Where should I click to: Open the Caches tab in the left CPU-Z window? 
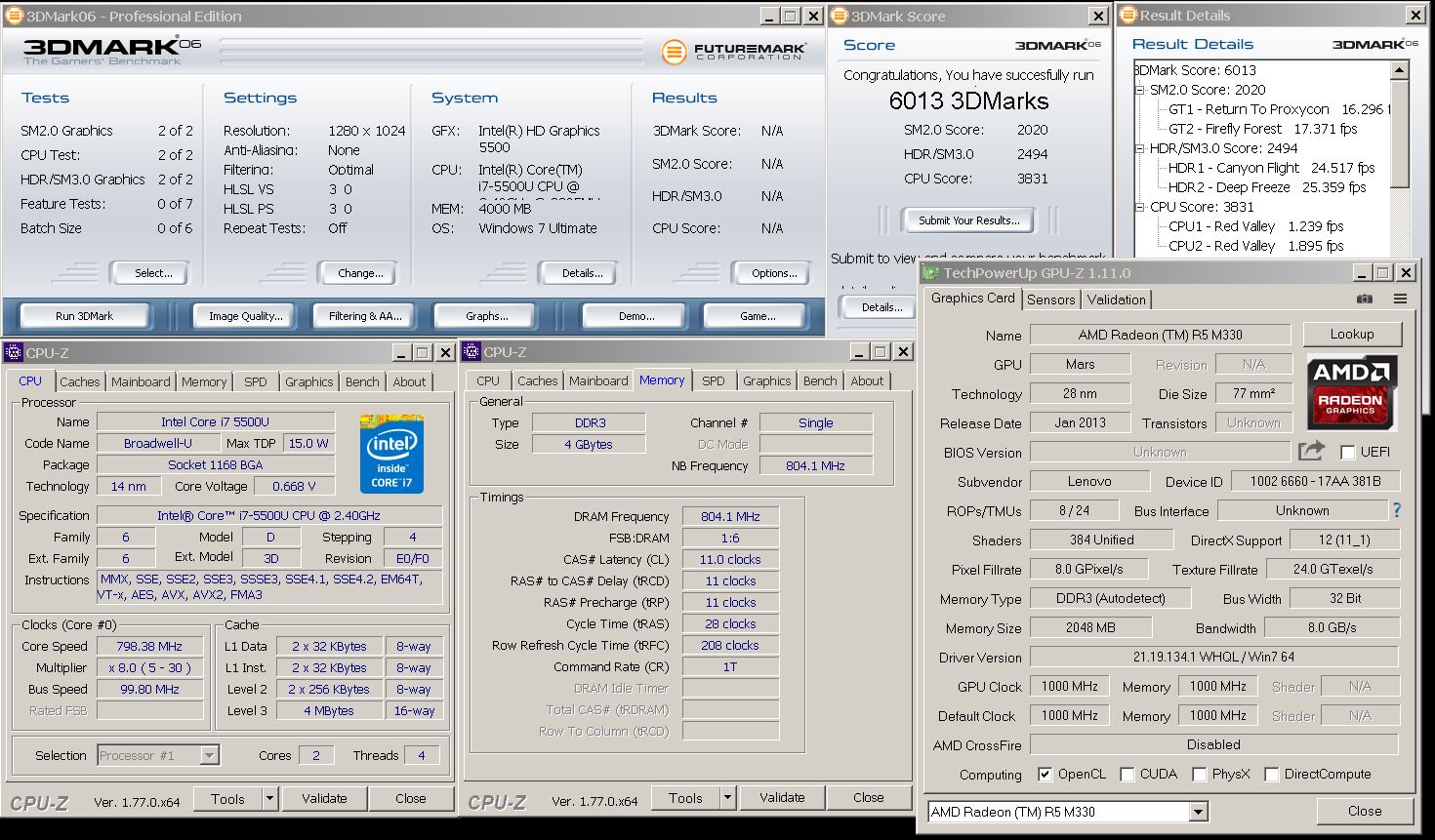[x=80, y=381]
